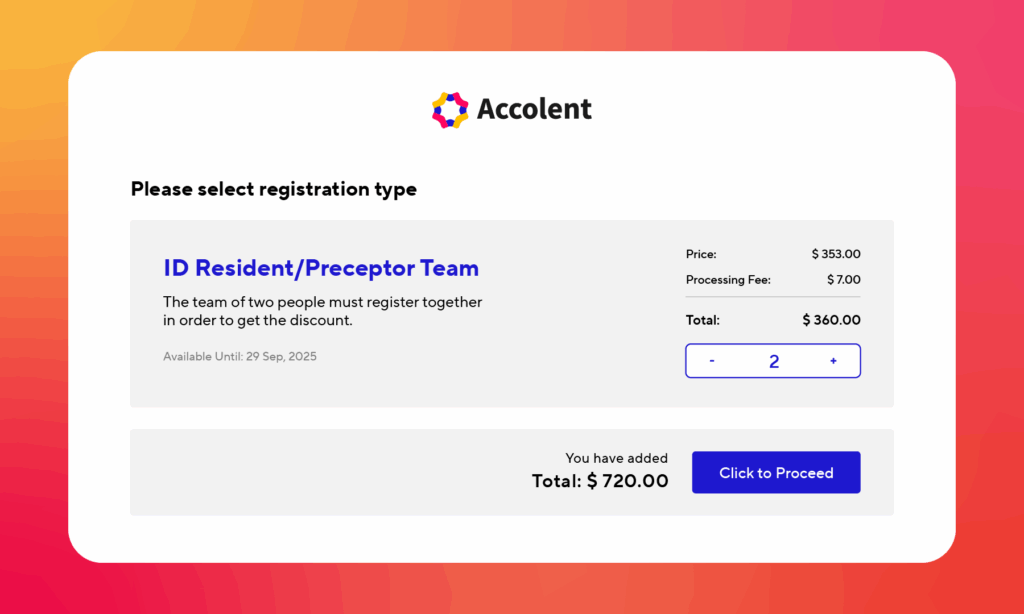Screen dimensions: 1024x614
Task: Click the Accolent brand name text
Action: [x=534, y=109]
